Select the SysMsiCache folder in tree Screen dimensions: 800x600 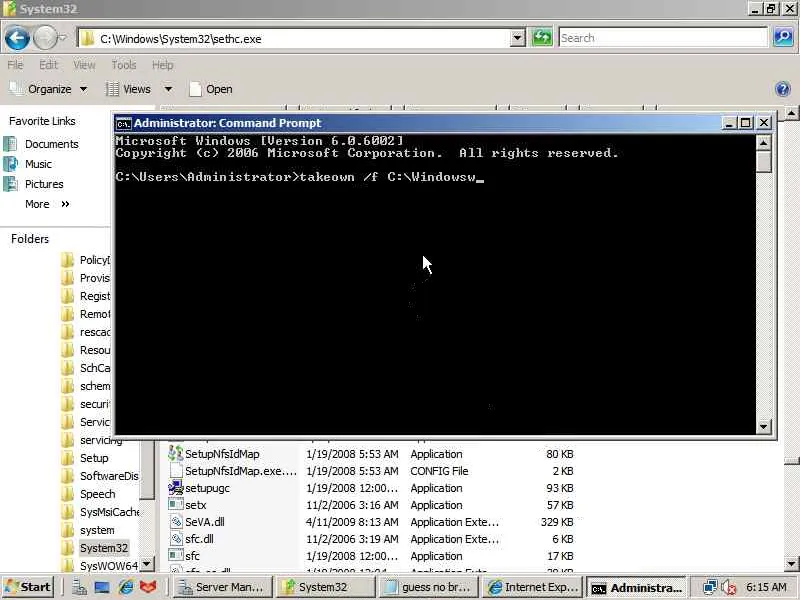(x=109, y=512)
